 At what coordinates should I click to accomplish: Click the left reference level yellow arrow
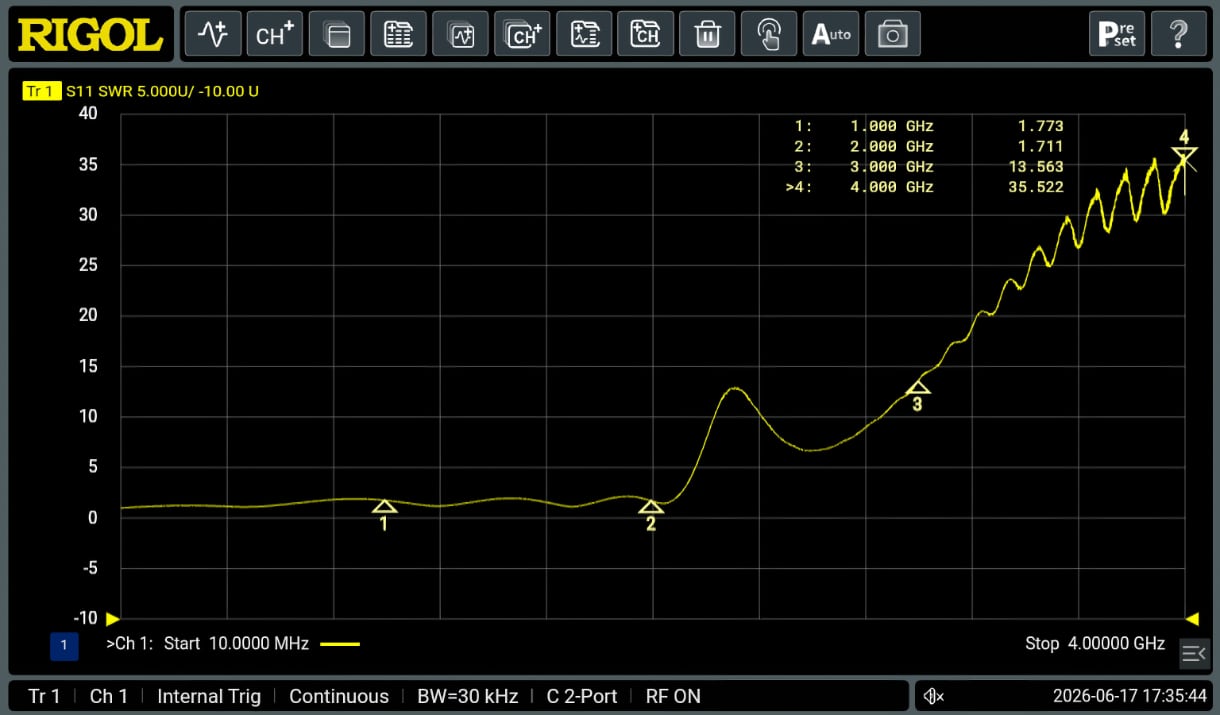click(x=113, y=619)
